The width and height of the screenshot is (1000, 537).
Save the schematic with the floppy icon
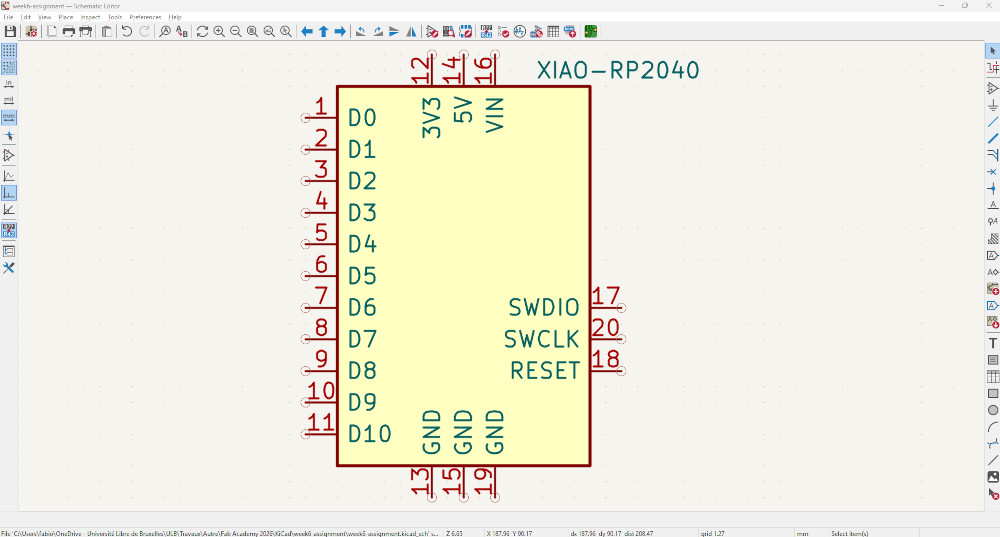pyautogui.click(x=10, y=31)
